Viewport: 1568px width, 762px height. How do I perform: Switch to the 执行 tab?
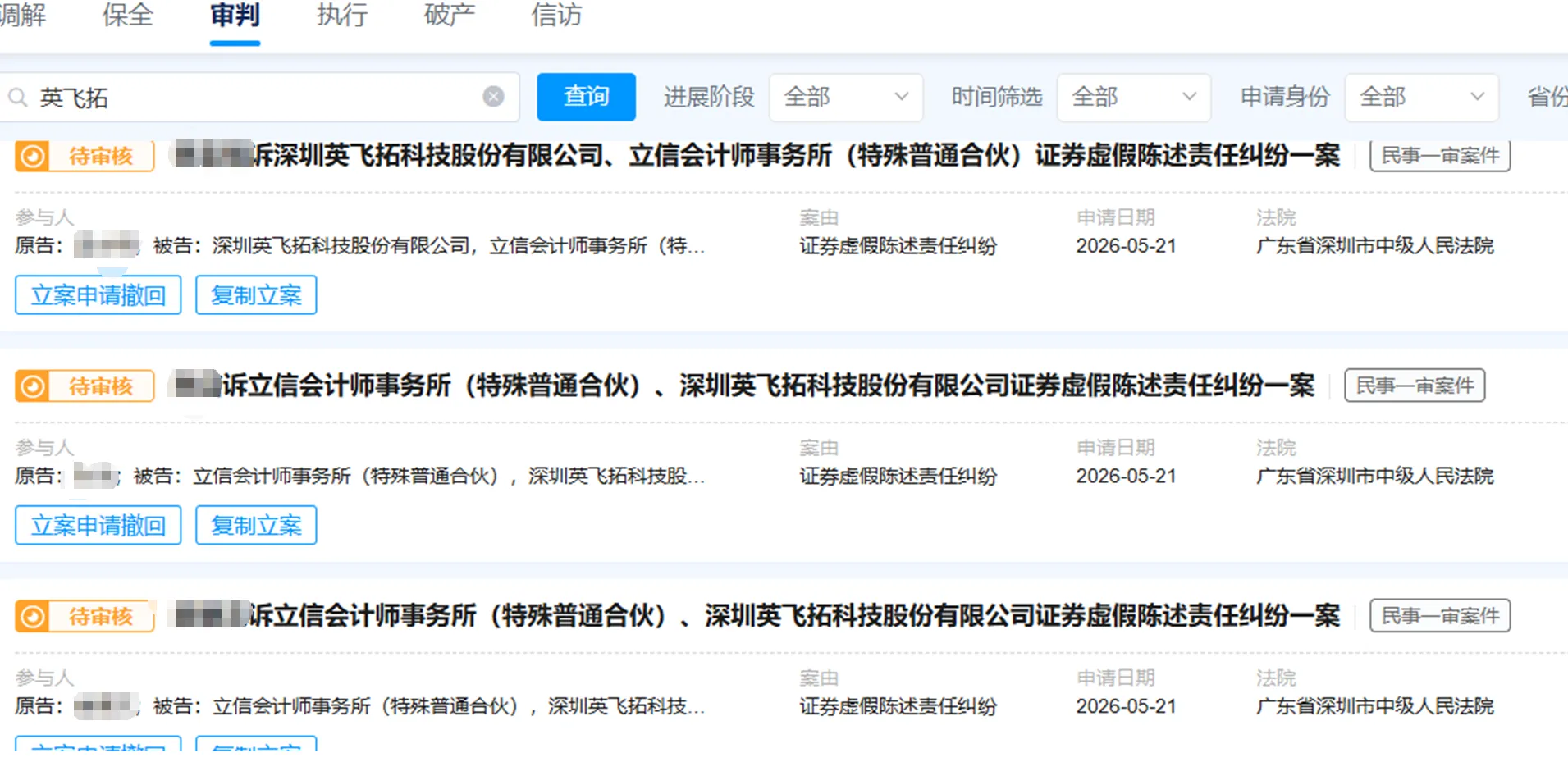pos(342,15)
